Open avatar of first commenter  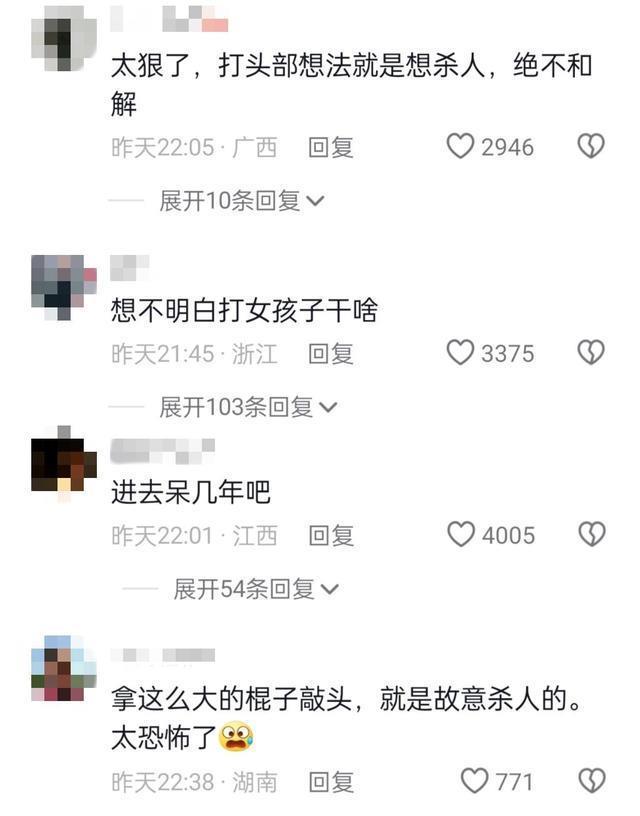pos(64,39)
